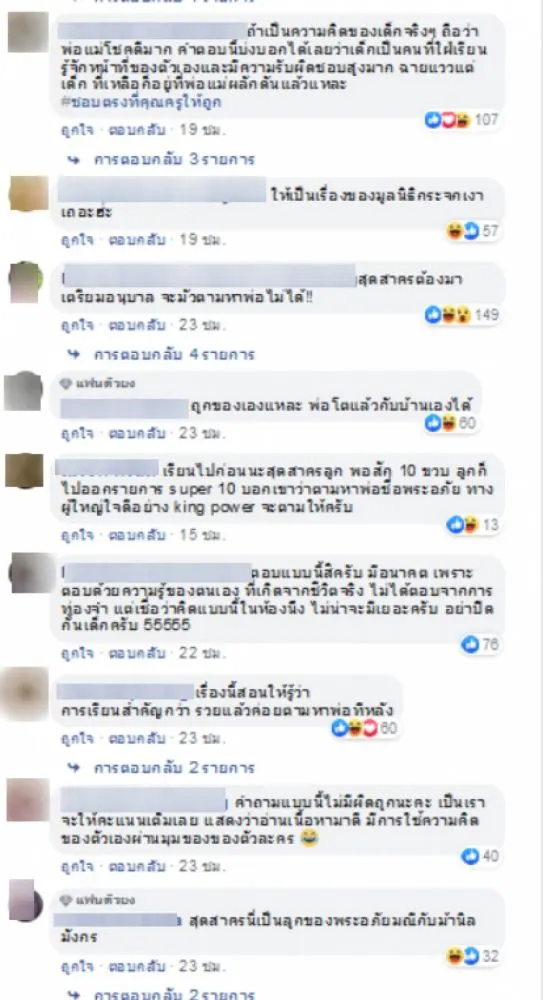This screenshot has width=543, height=1000.
Task: Open reactions on the comment with 107 reactions
Action: point(462,120)
